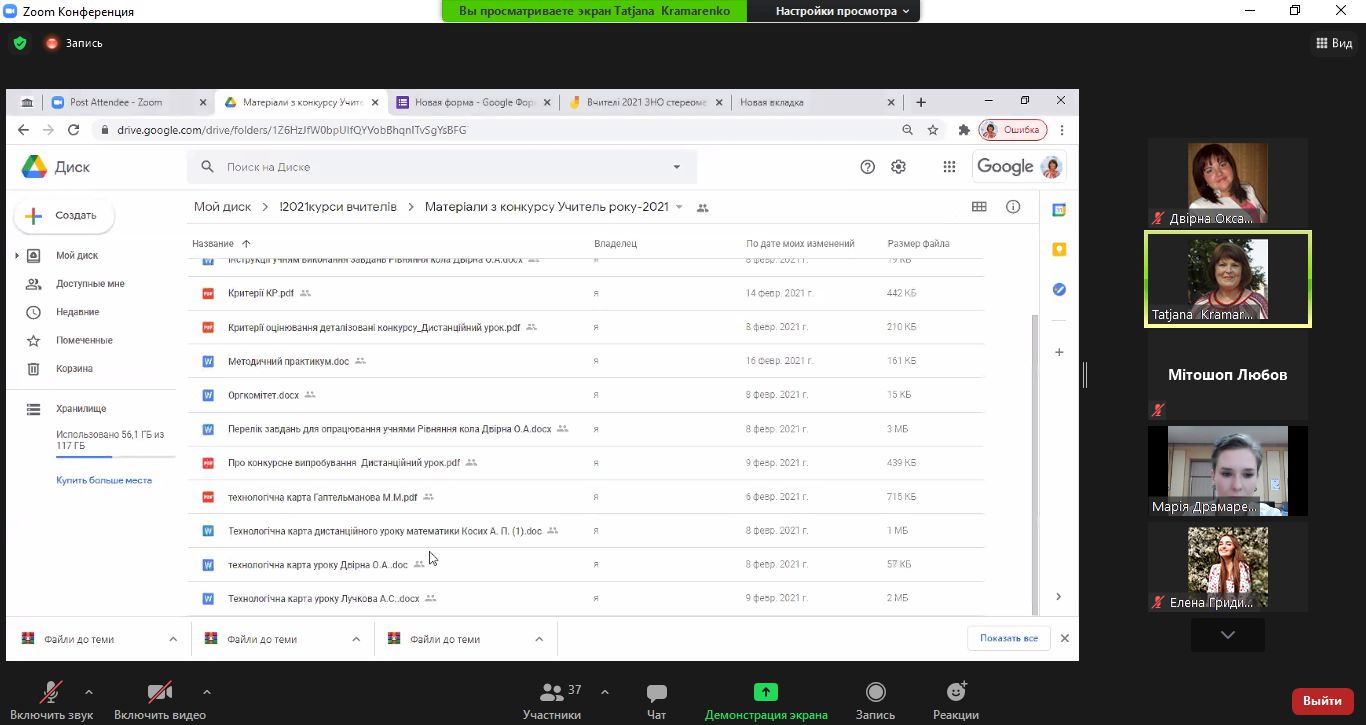The image size is (1366, 725).
Task: Click the Google apps grid icon
Action: [x=949, y=167]
